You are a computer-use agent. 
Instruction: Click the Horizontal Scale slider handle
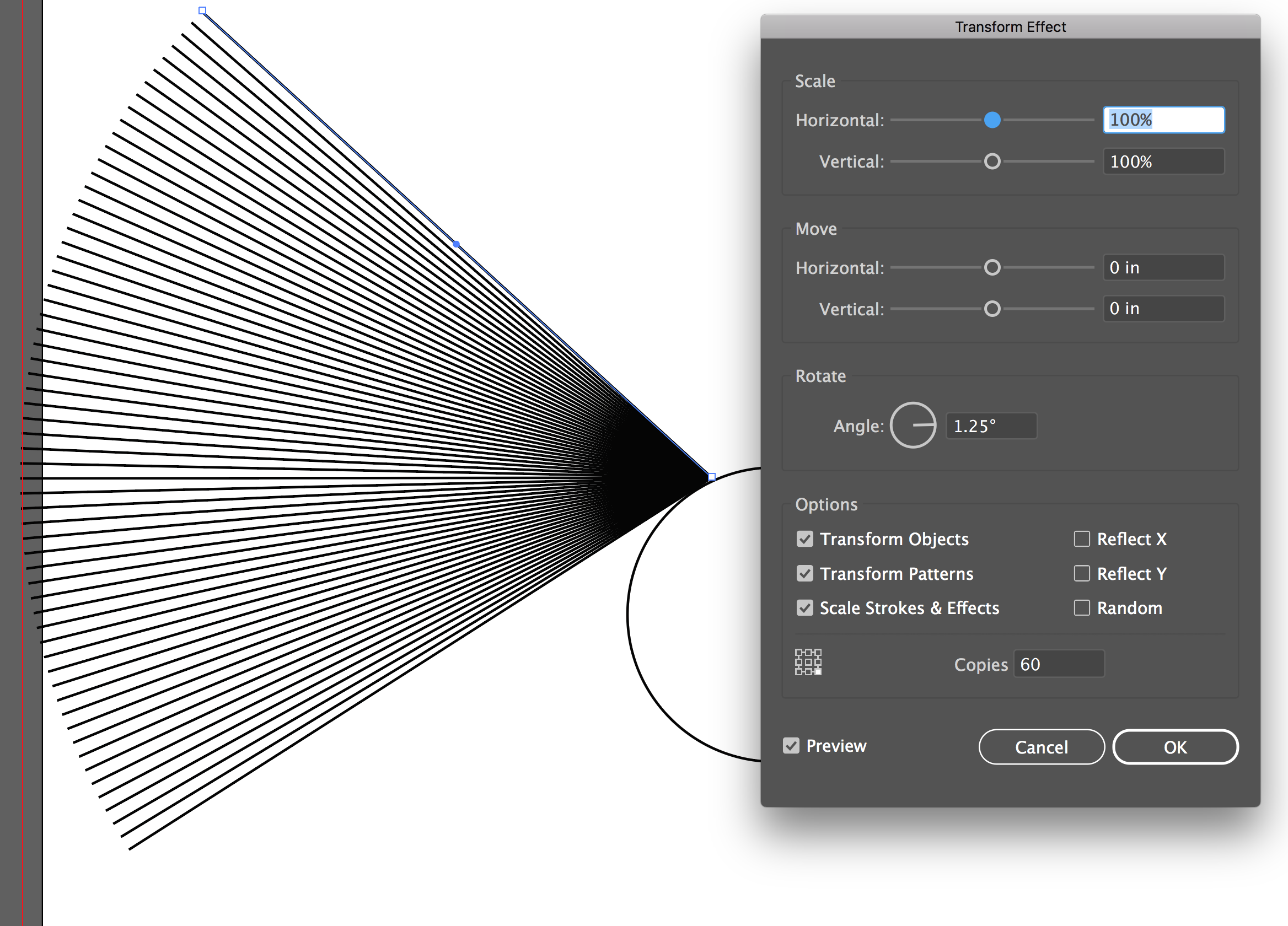pyautogui.click(x=992, y=120)
